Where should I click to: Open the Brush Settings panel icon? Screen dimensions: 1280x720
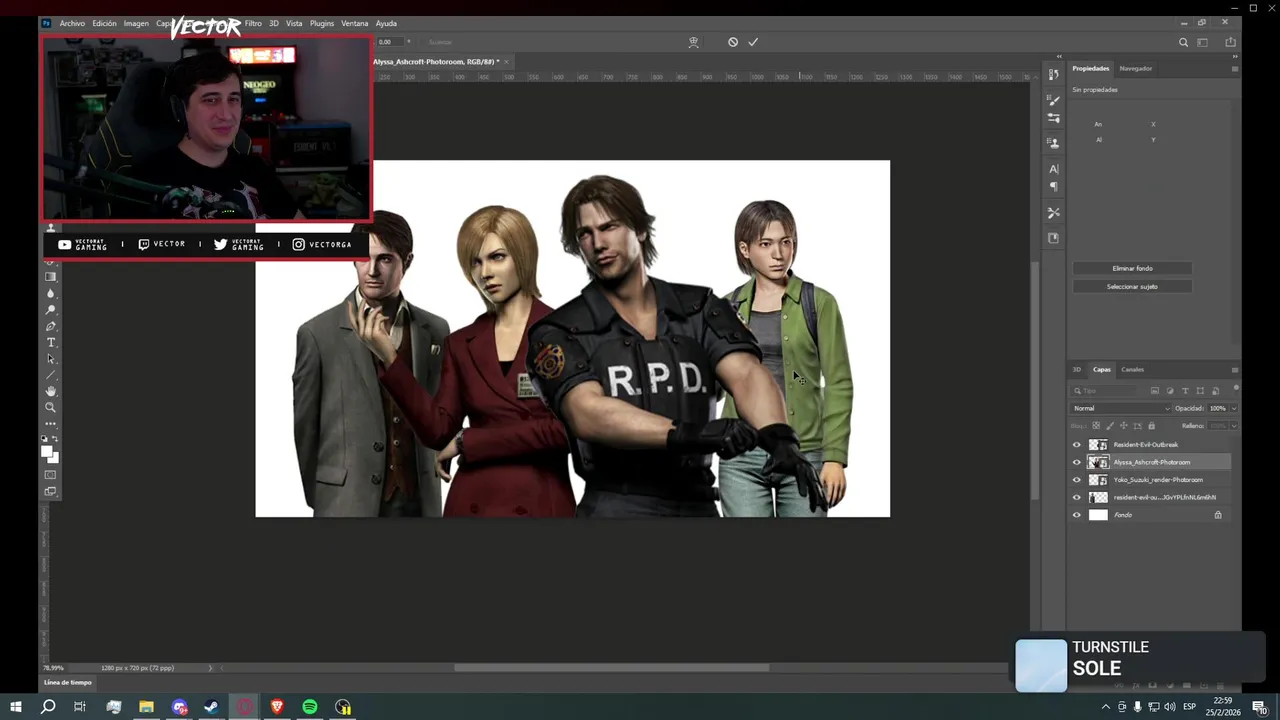(1053, 100)
